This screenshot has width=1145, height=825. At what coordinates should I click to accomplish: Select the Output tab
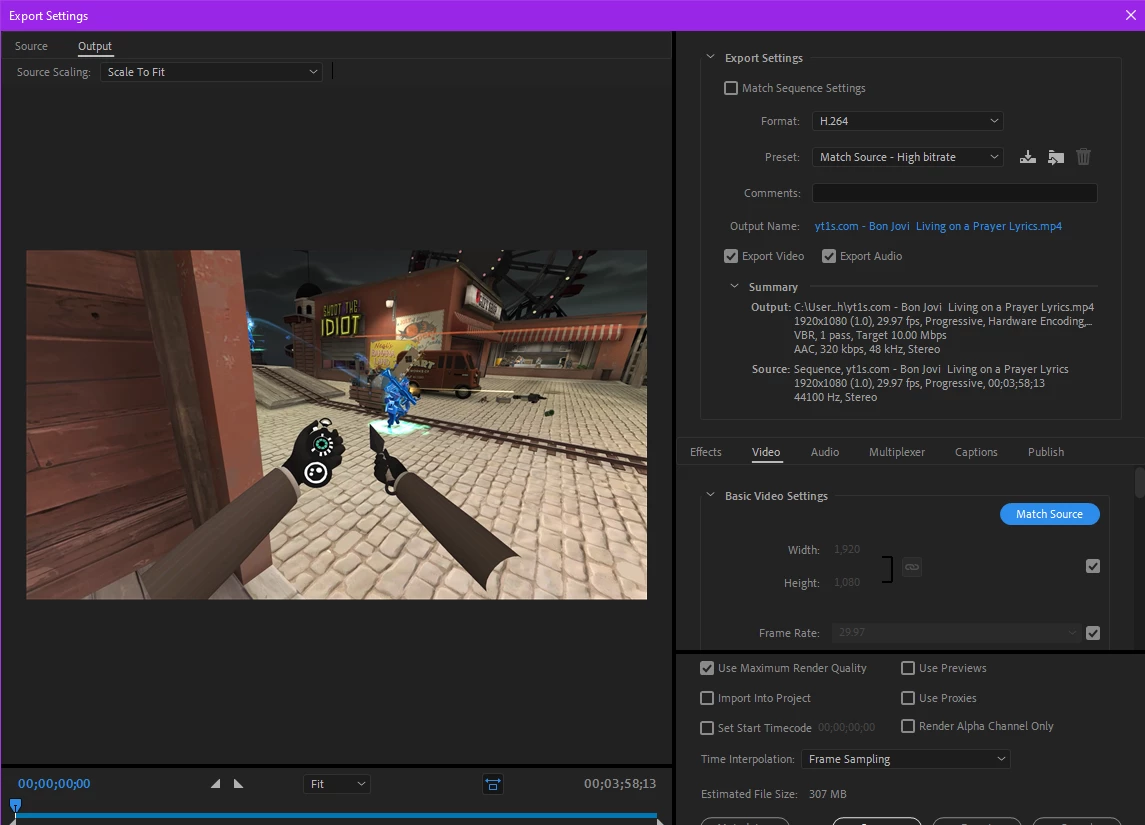click(x=95, y=46)
